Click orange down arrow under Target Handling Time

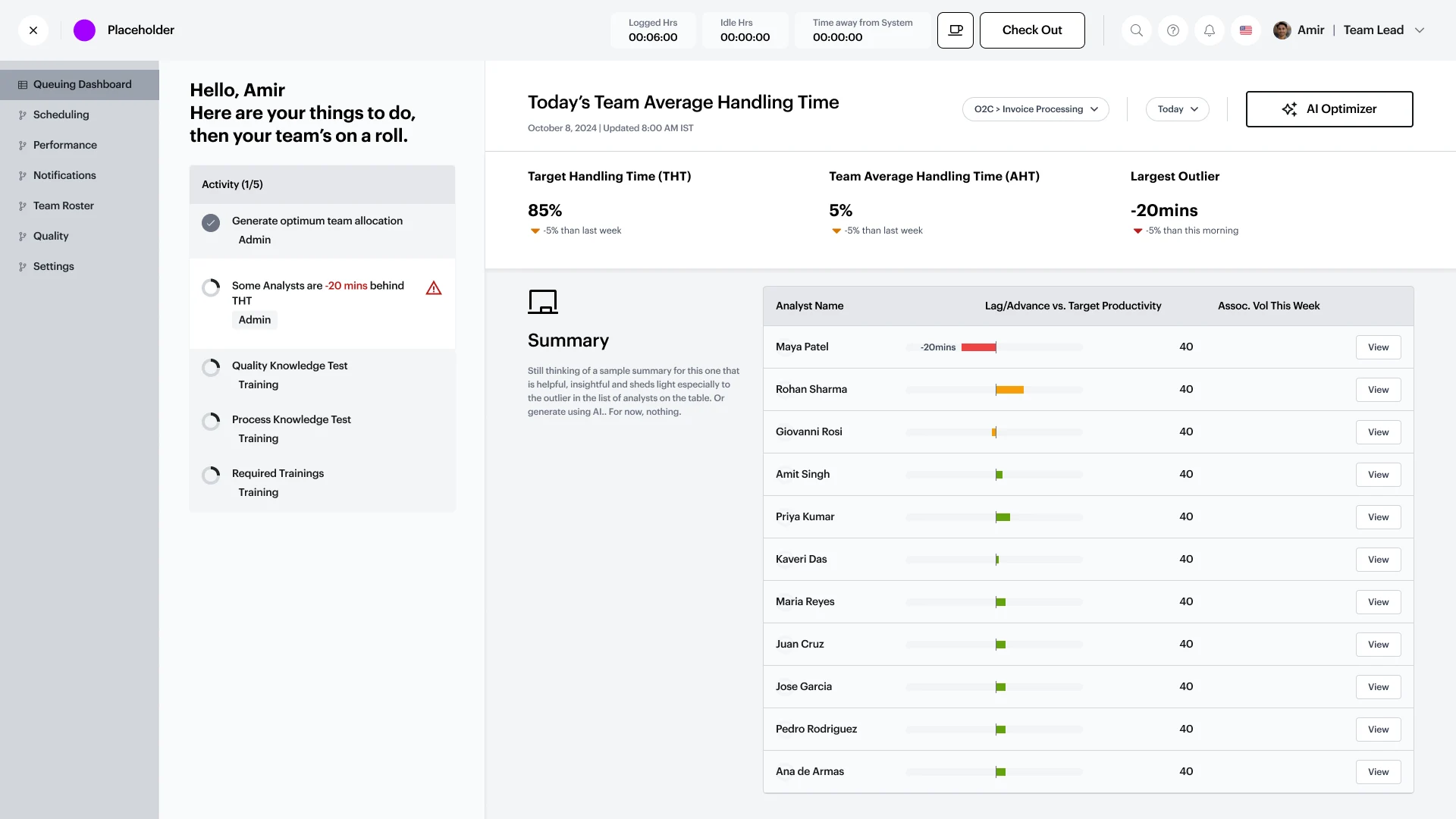coord(535,231)
